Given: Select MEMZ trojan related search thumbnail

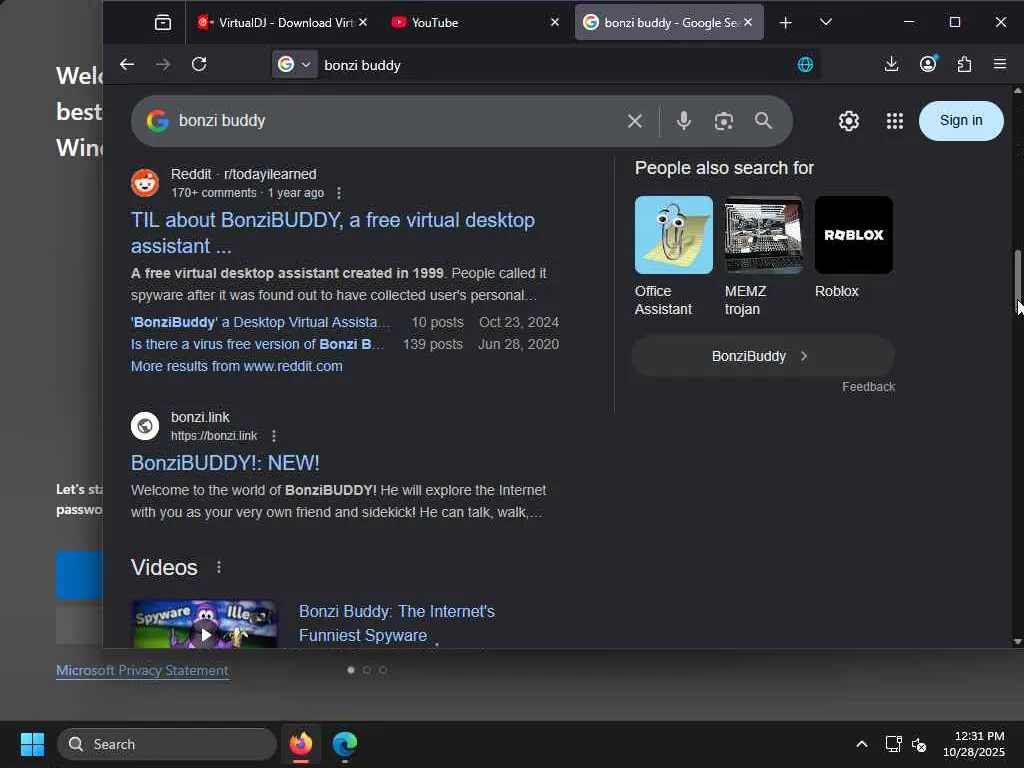Looking at the screenshot, I should pyautogui.click(x=763, y=235).
